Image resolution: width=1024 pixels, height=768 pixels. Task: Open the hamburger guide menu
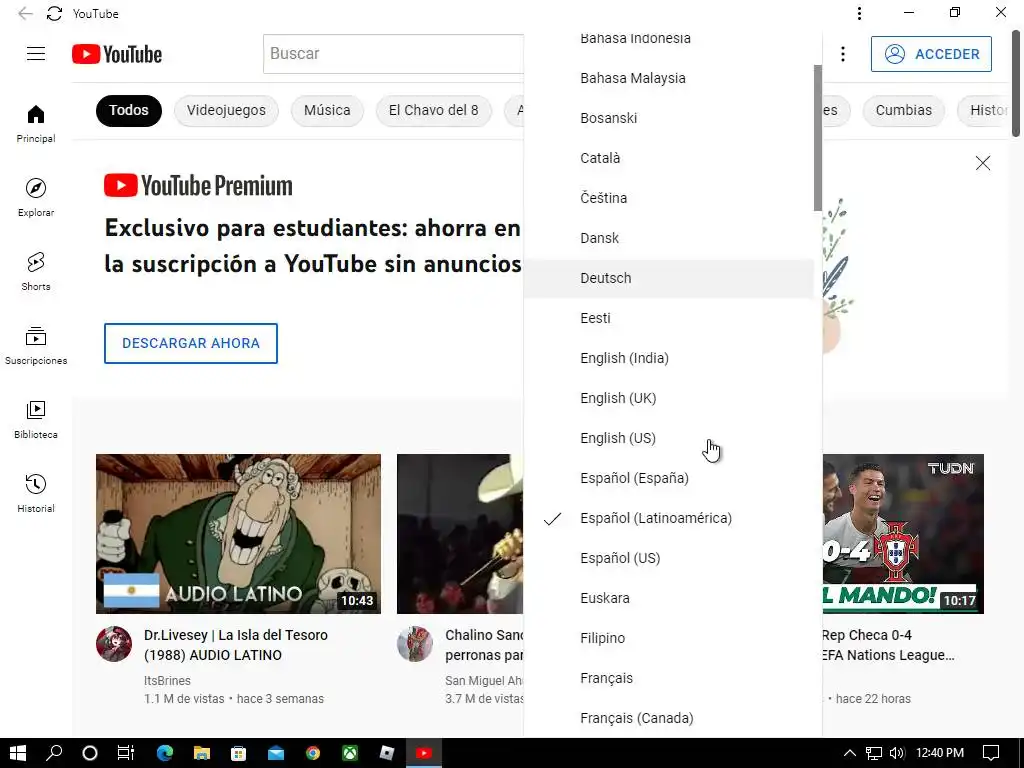click(36, 54)
